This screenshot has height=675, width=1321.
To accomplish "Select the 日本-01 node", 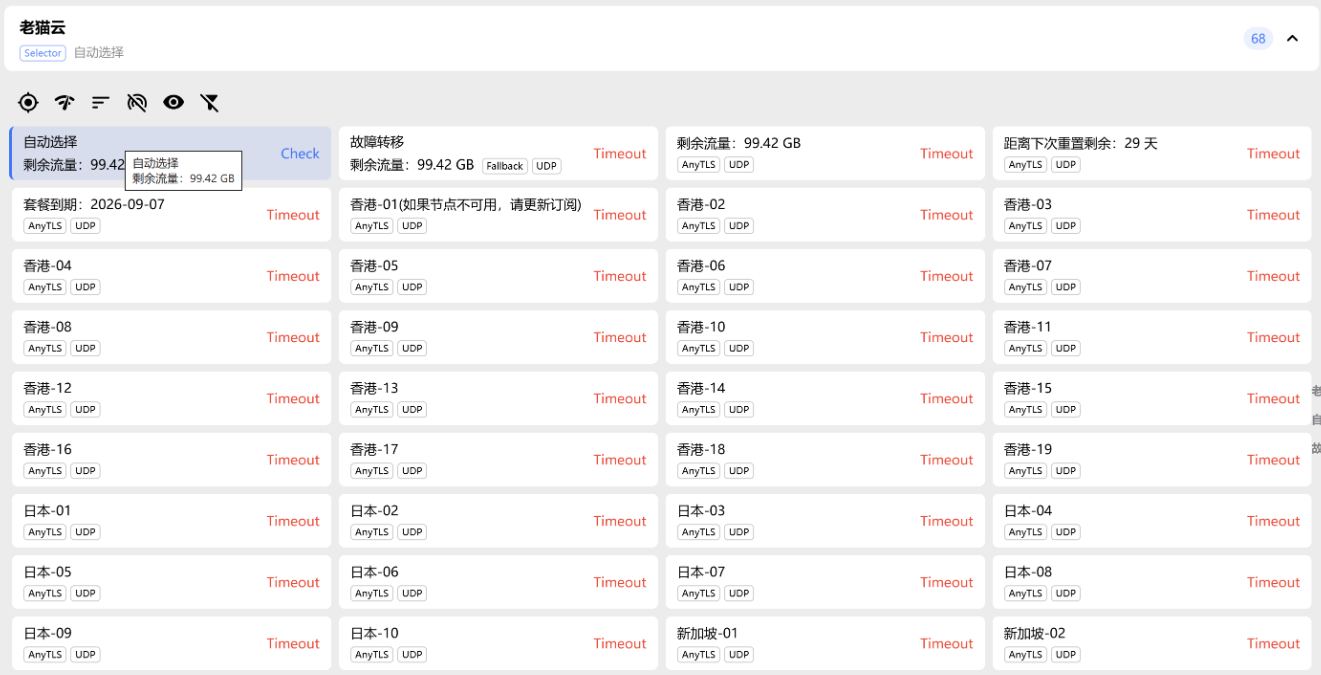I will [171, 521].
